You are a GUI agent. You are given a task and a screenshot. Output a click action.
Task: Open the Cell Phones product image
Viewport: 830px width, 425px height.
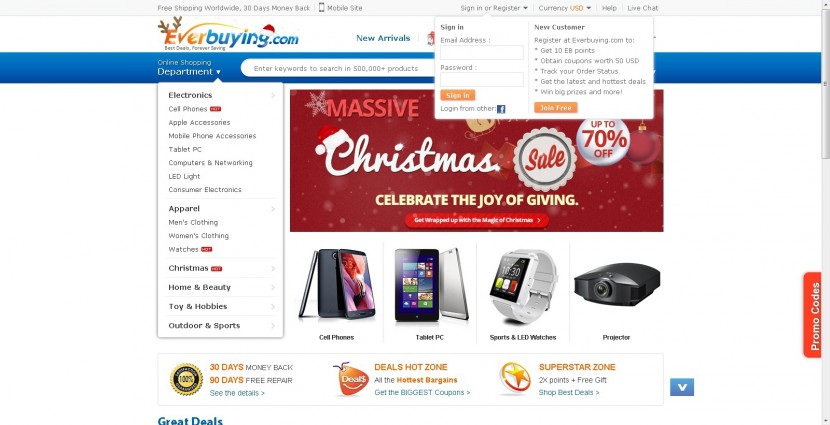[x=337, y=284]
